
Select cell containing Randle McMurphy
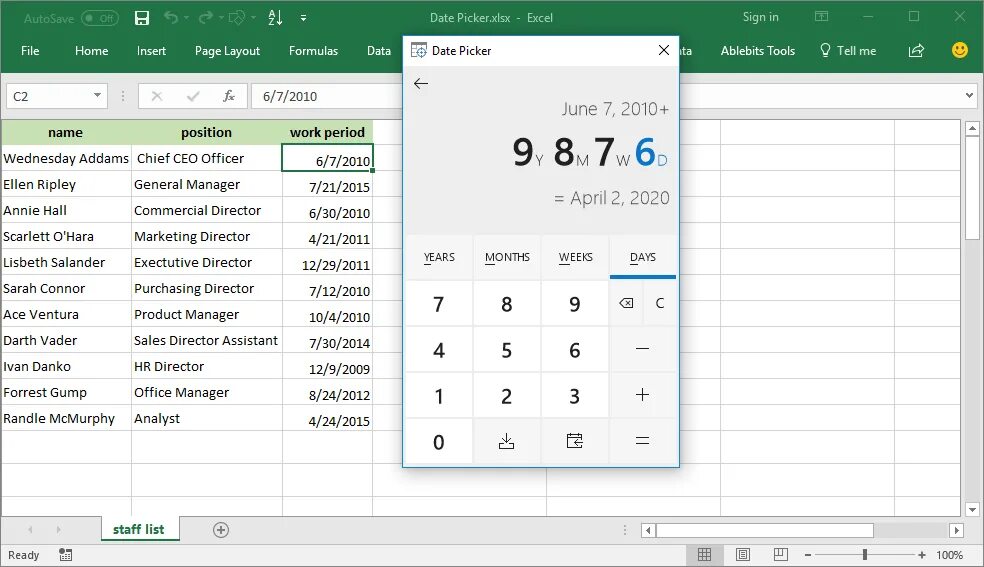pos(67,418)
